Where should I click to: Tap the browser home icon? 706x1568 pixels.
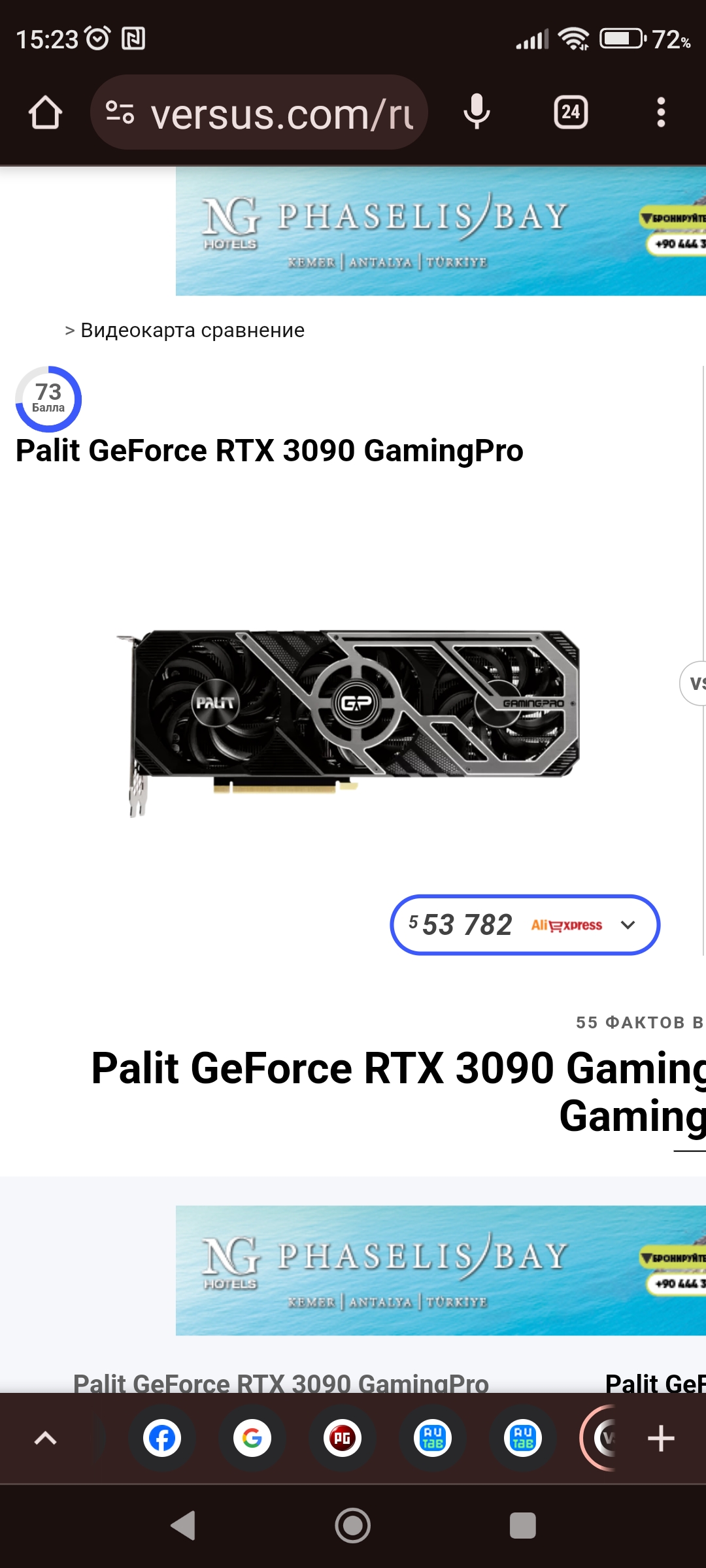45,112
